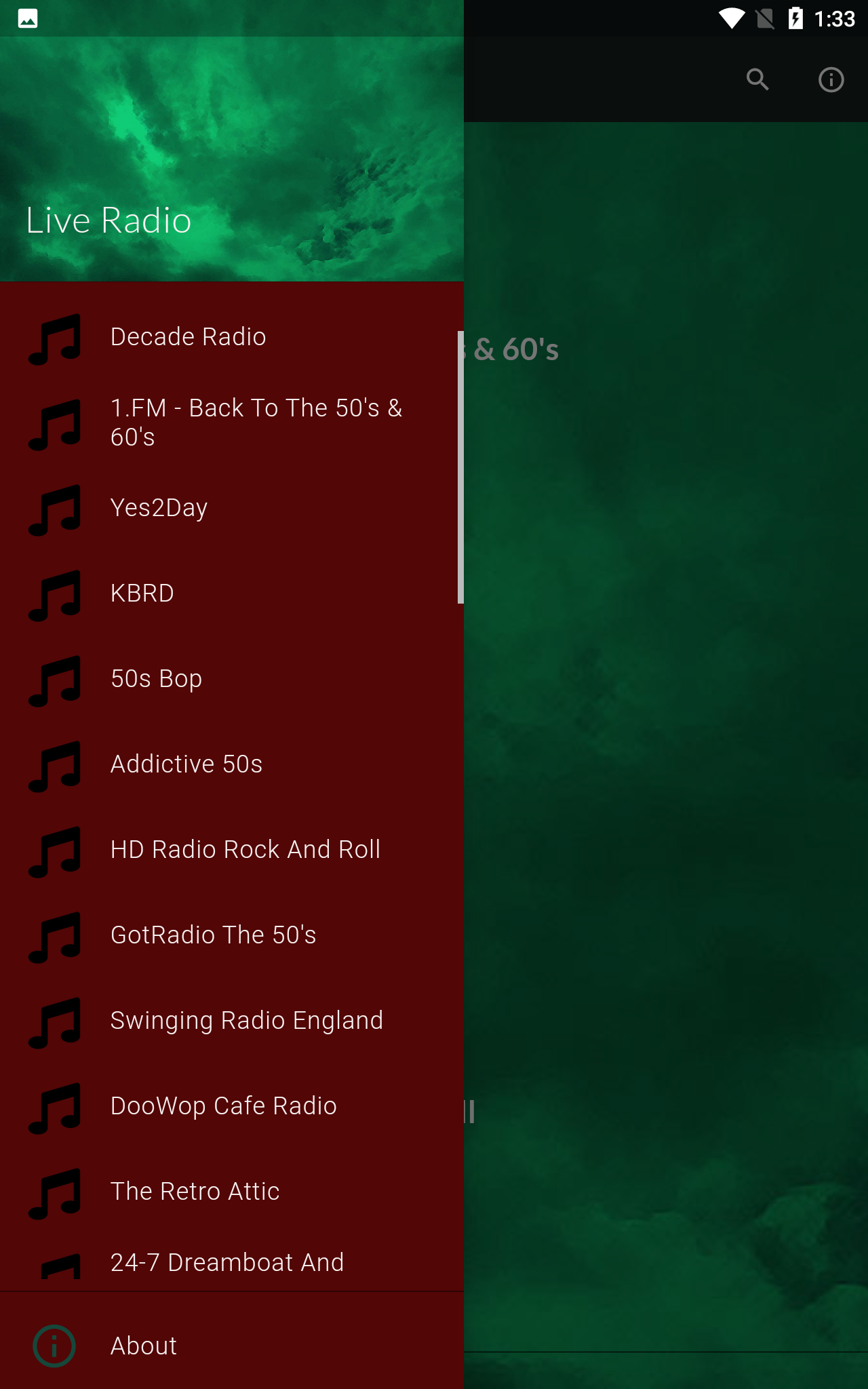Tap the music note beside KBRD
Viewport: 868px width, 1389px height.
tap(54, 595)
